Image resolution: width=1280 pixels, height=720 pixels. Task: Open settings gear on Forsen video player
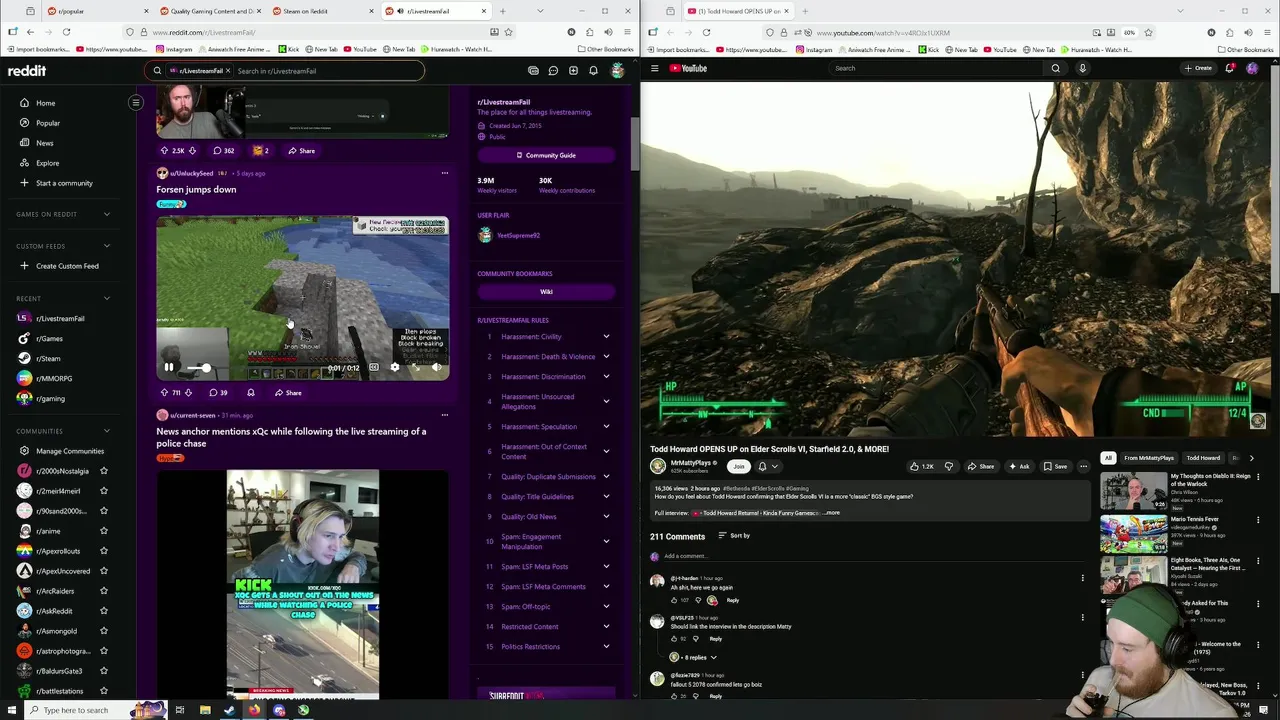pyautogui.click(x=394, y=367)
